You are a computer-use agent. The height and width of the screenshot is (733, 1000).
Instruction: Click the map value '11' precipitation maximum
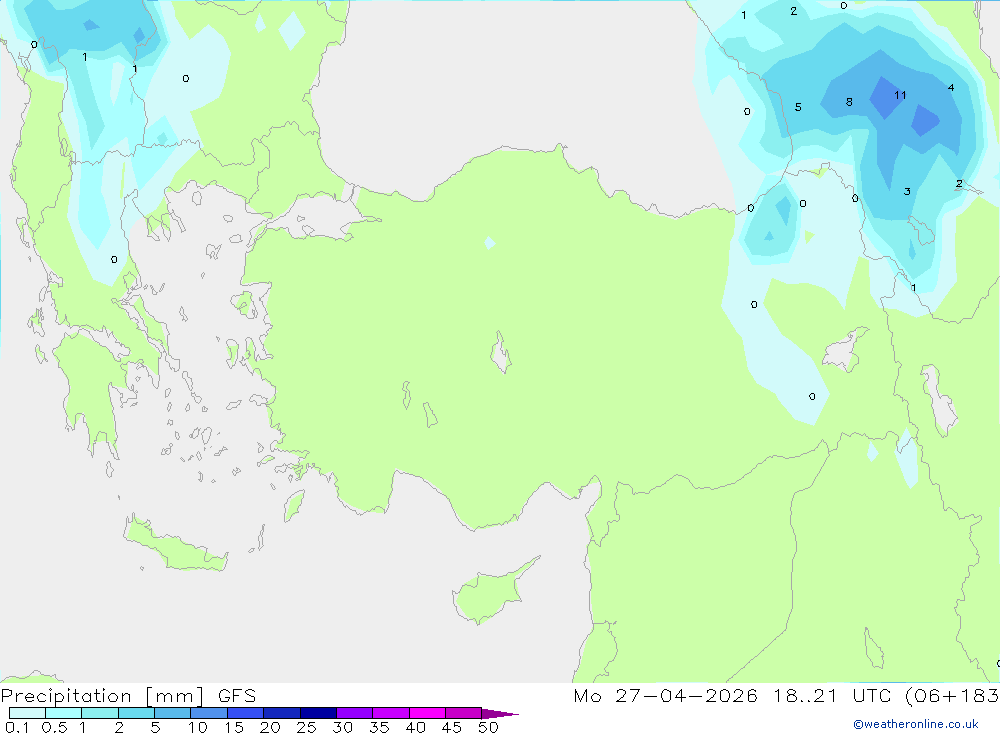click(900, 95)
